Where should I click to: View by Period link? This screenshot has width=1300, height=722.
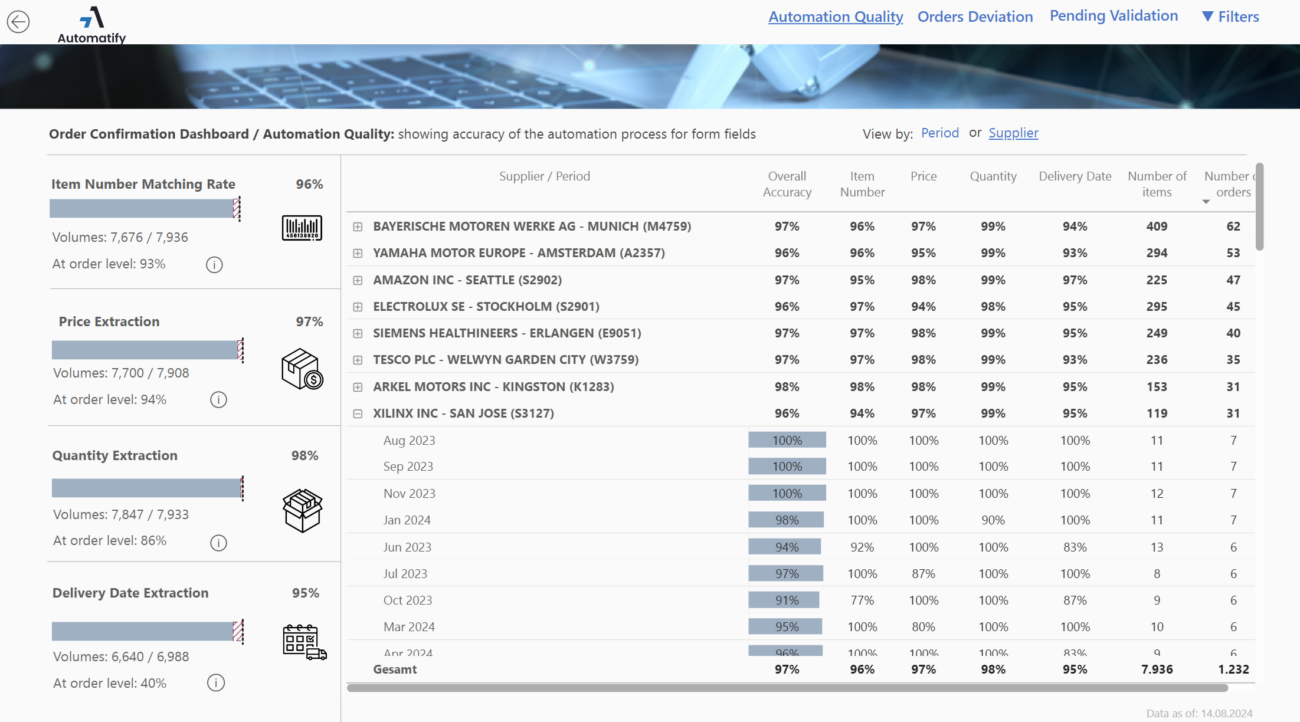pyautogui.click(x=940, y=133)
